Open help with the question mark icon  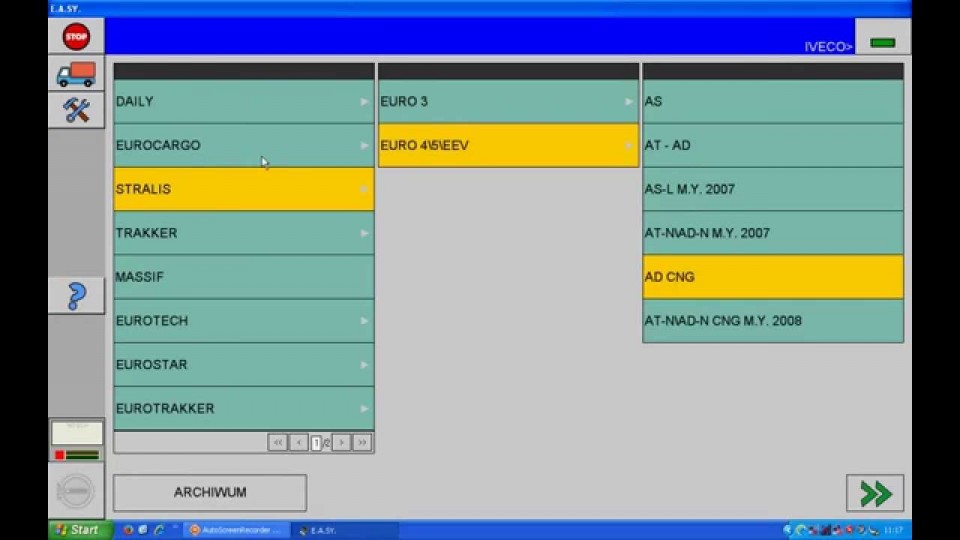pos(76,296)
